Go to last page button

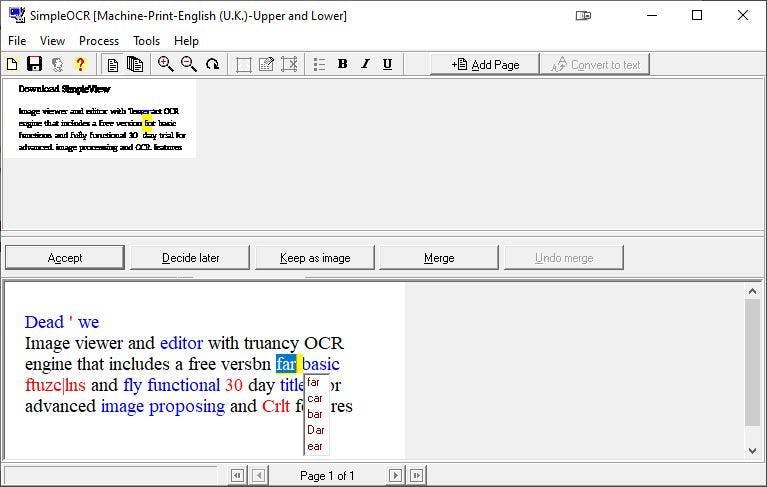click(x=417, y=475)
